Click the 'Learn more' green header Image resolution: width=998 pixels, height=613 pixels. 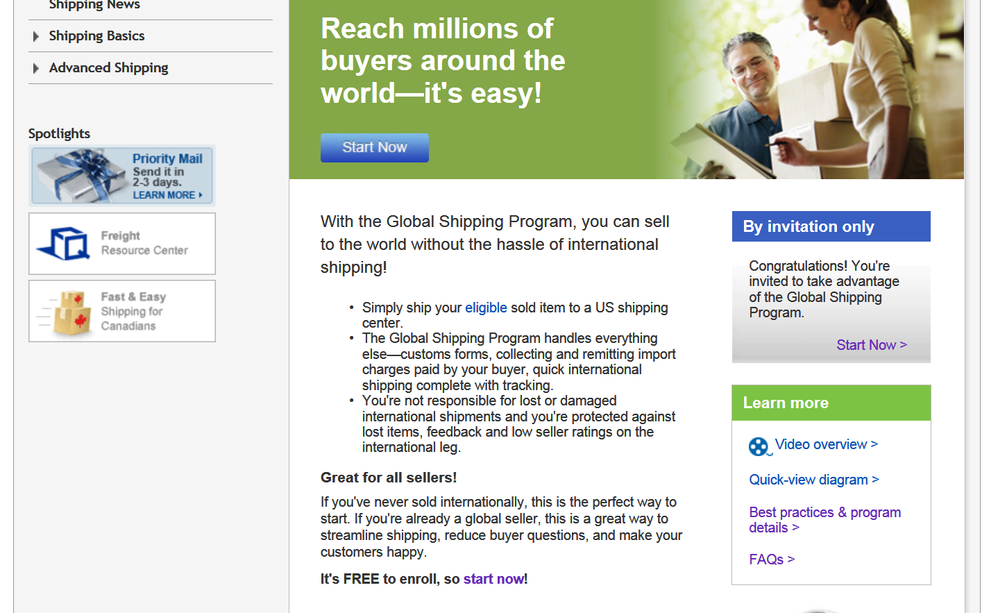coord(831,403)
